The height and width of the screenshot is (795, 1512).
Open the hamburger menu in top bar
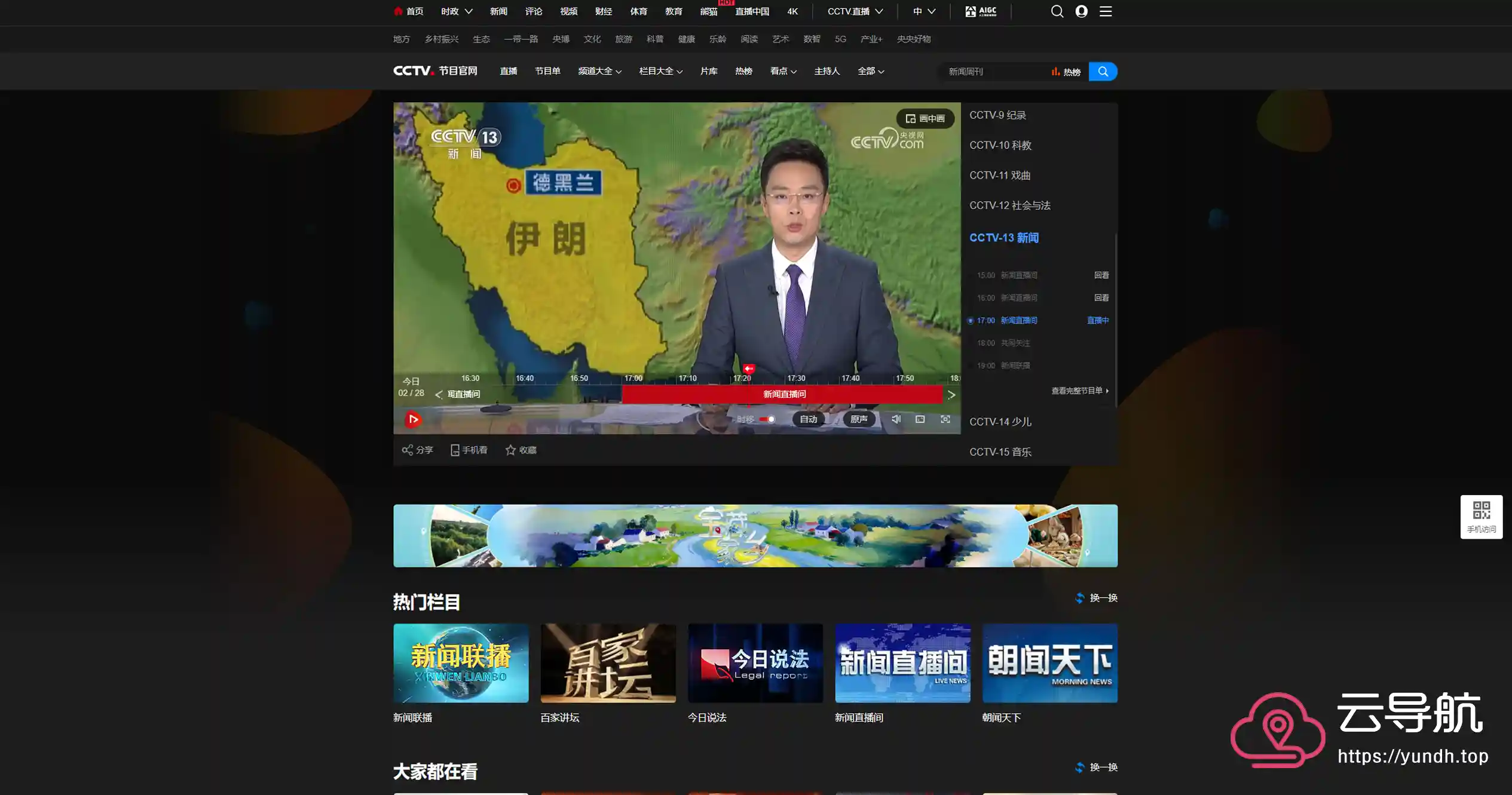(x=1106, y=11)
